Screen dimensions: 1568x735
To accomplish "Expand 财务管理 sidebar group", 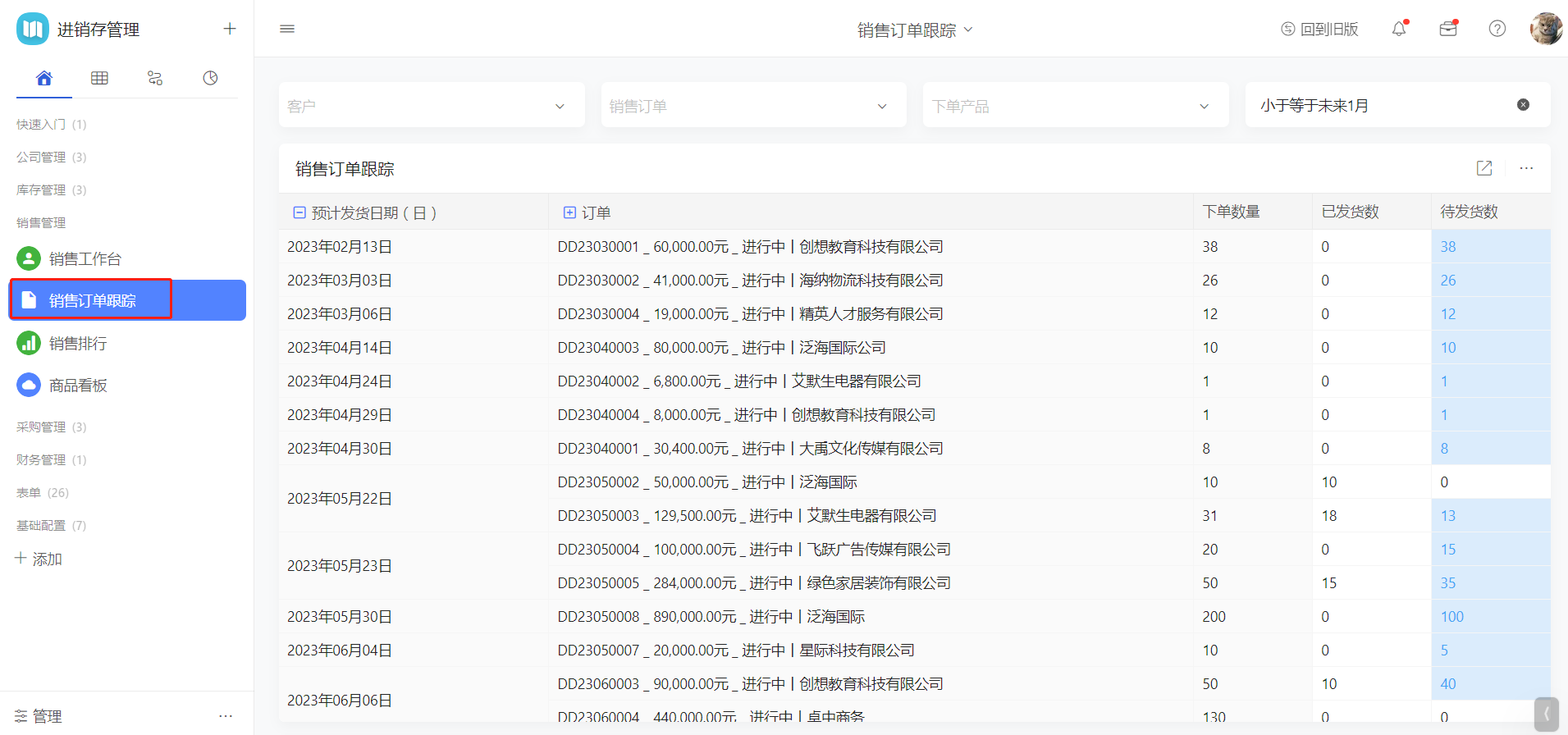I will 51,459.
